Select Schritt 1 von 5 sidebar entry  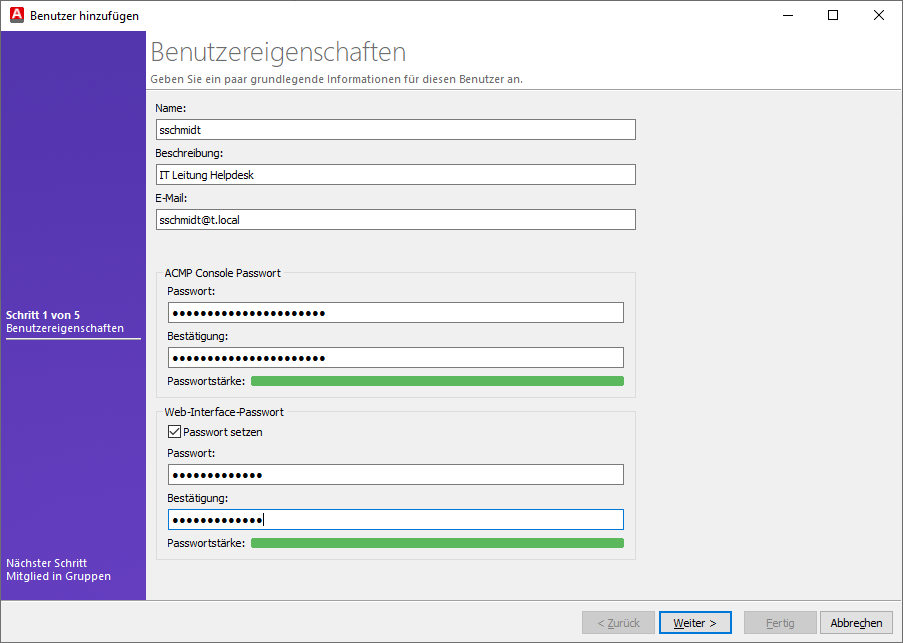(43, 315)
